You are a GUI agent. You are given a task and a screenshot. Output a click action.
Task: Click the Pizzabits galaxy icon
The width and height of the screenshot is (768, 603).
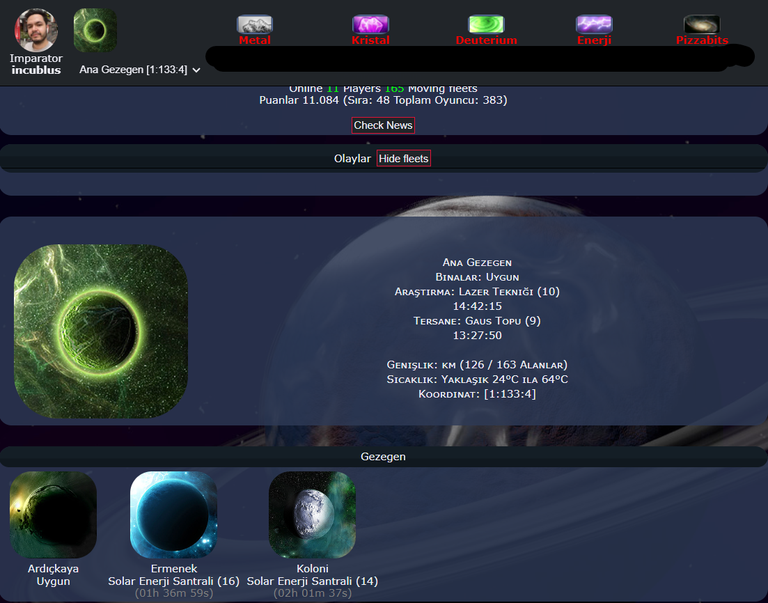click(x=701, y=24)
